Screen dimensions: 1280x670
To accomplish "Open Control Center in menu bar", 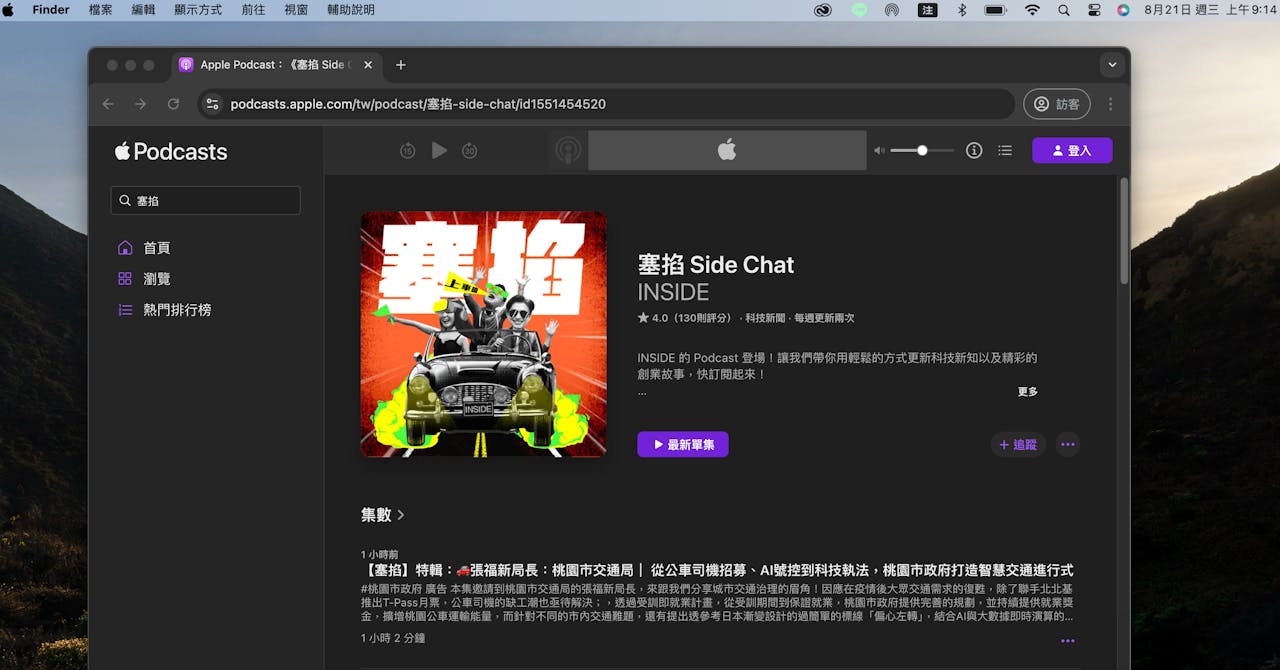I will (1094, 10).
